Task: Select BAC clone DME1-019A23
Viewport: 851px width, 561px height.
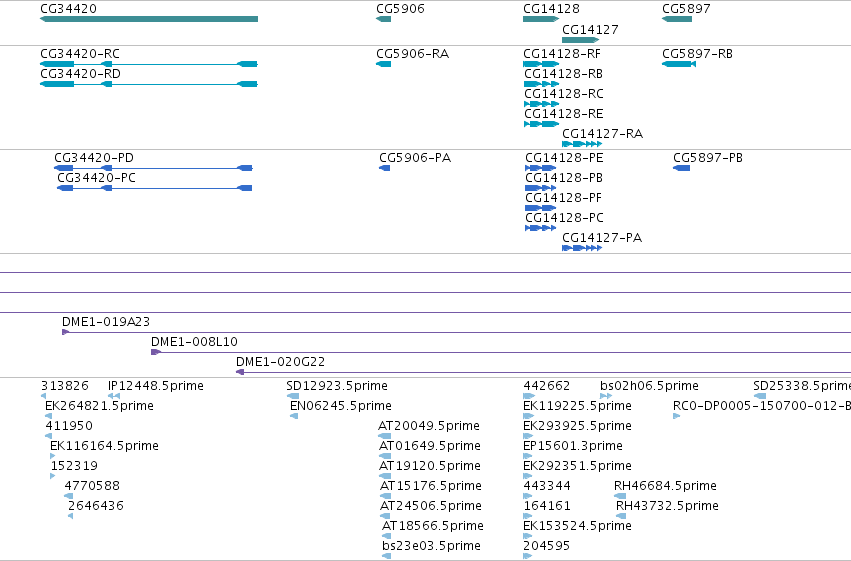Action: pyautogui.click(x=456, y=332)
